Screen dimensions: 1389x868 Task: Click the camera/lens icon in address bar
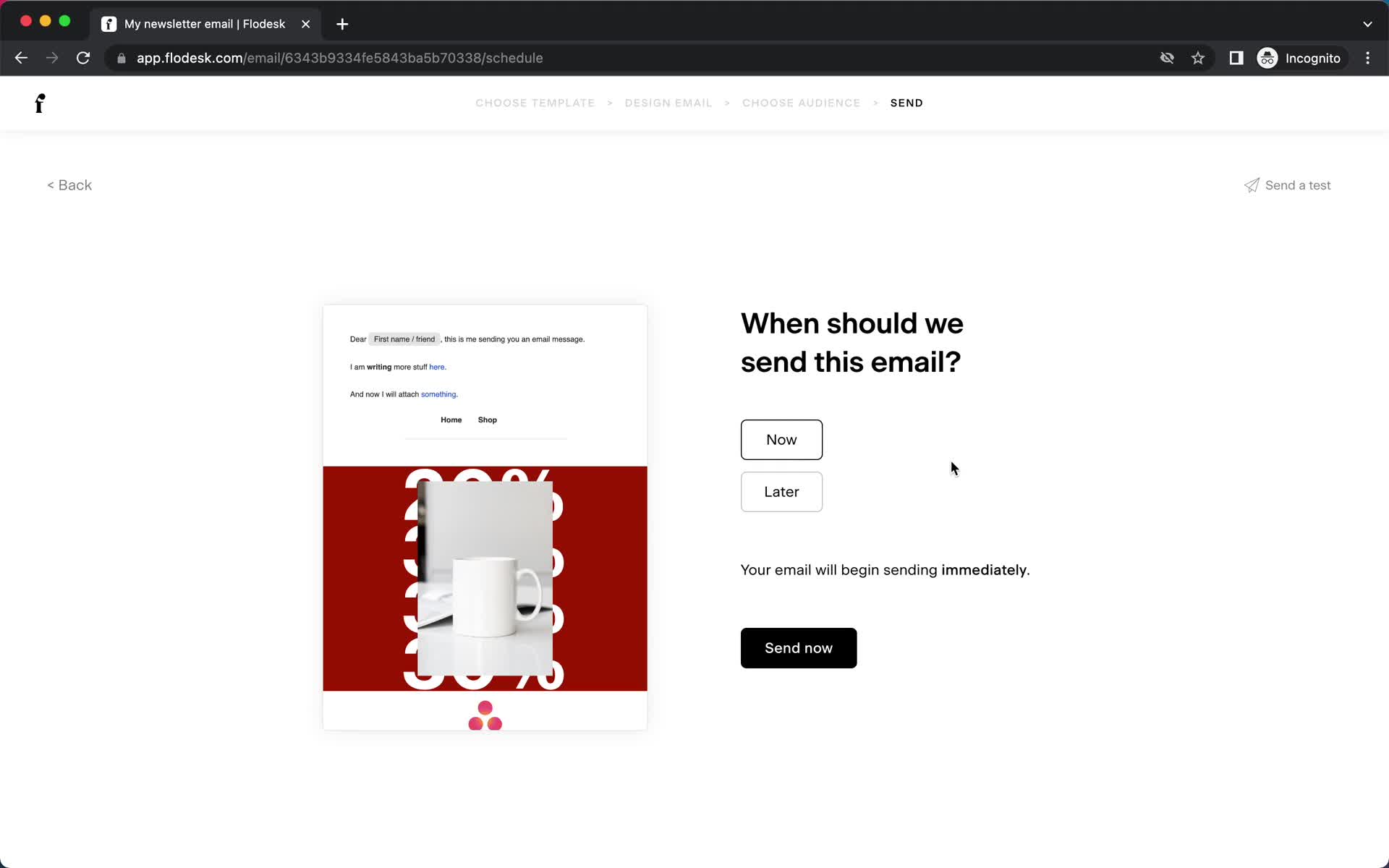coord(1167,58)
